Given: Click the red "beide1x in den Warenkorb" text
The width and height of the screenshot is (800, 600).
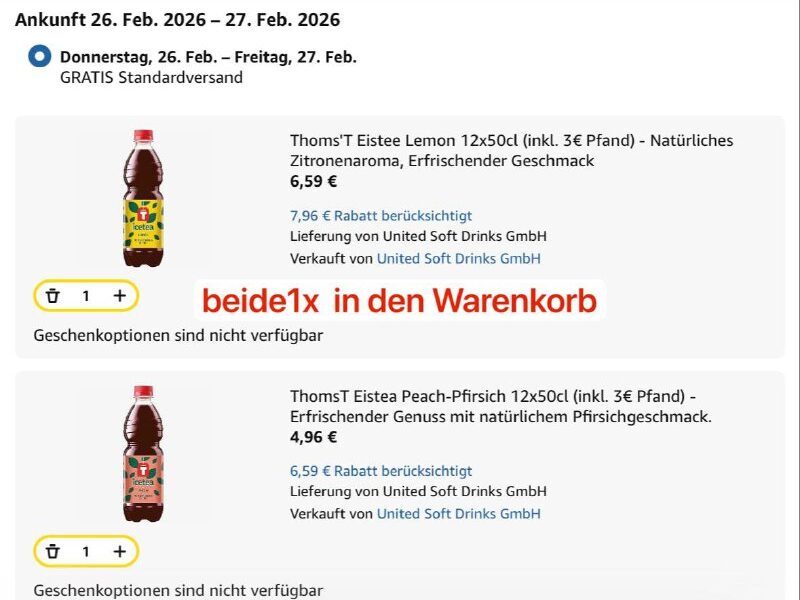Looking at the screenshot, I should coord(399,300).
